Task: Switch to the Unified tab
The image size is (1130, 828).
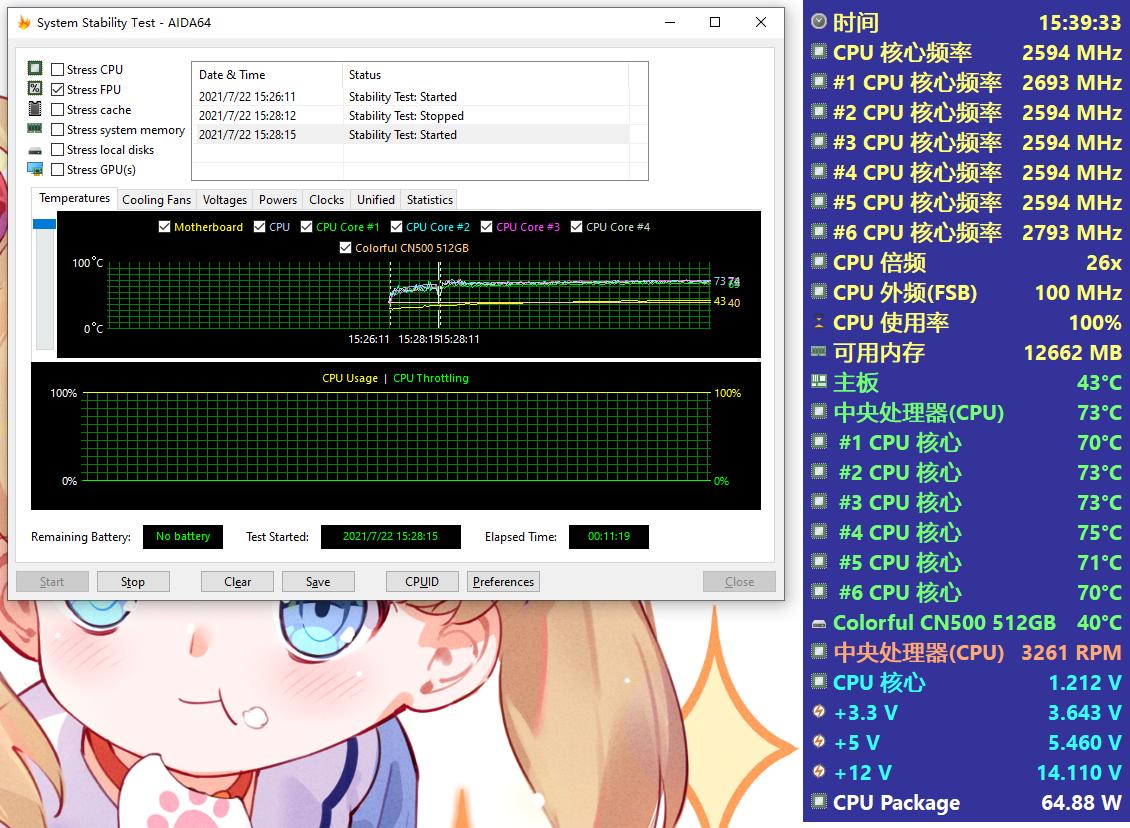Action: pyautogui.click(x=375, y=200)
